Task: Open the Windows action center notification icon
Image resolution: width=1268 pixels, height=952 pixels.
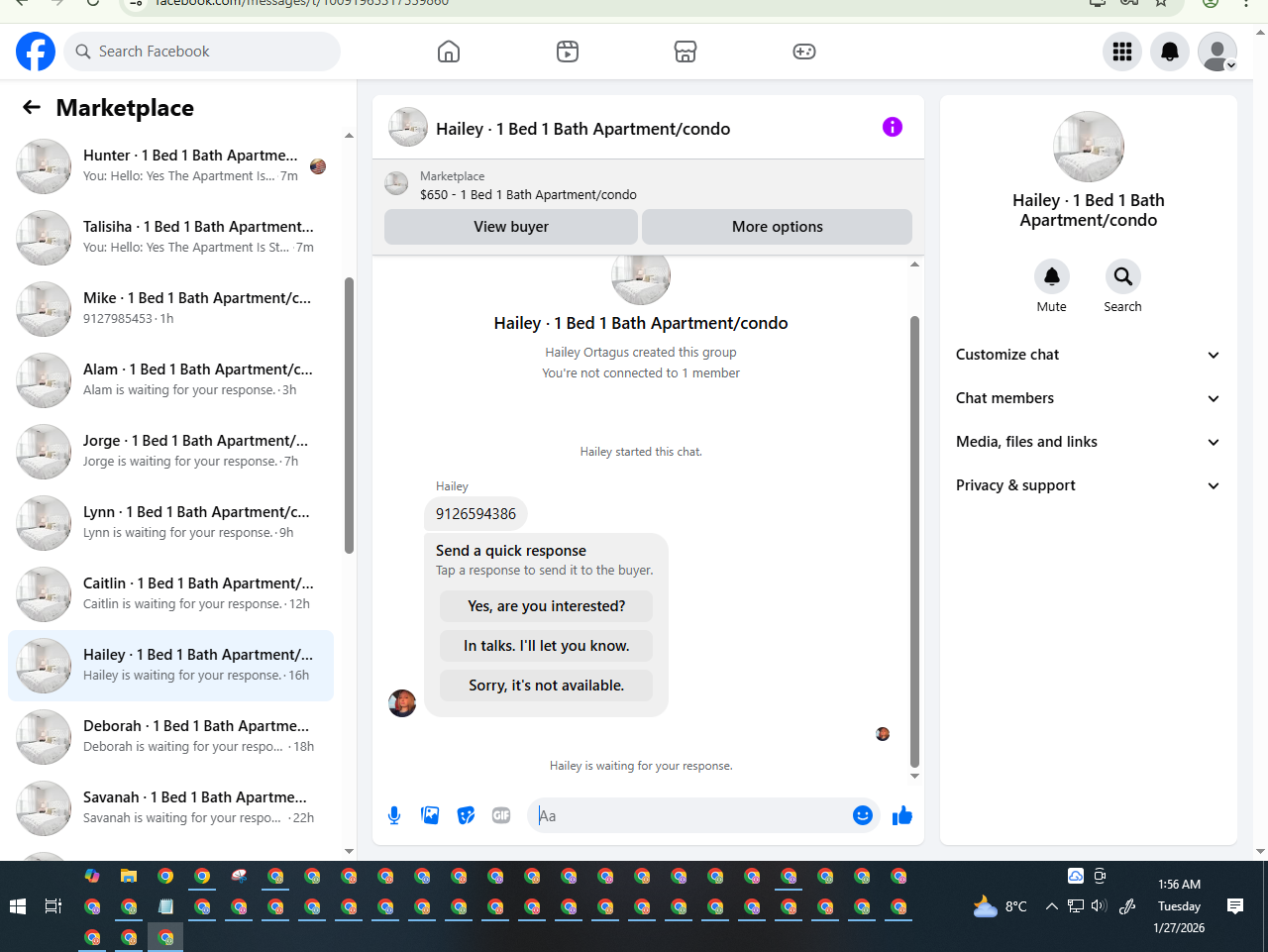Action: point(1235,905)
